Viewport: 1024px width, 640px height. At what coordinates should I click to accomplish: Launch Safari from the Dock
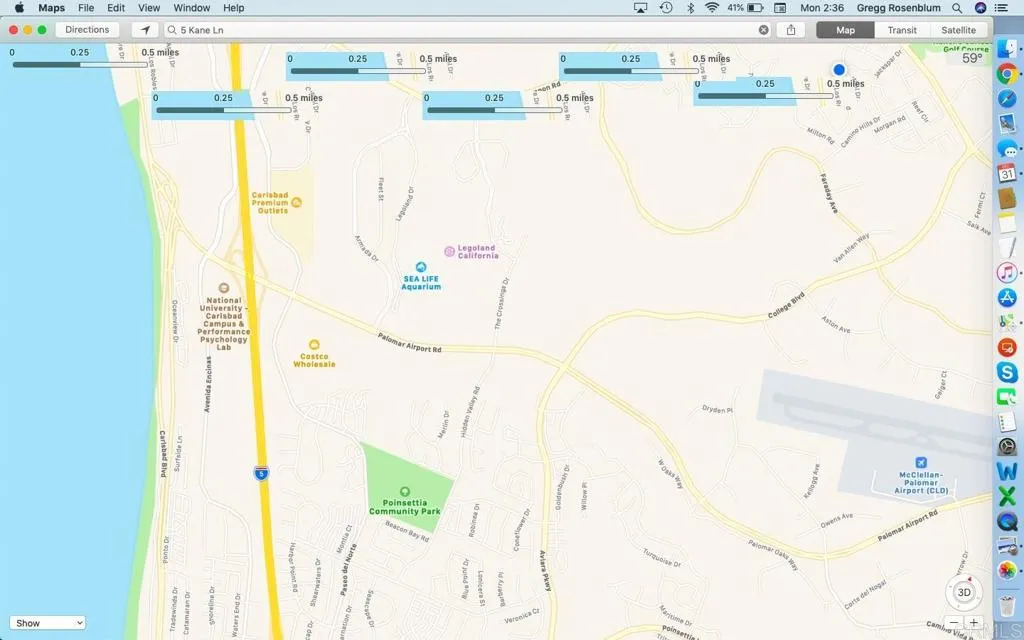coord(1007,99)
